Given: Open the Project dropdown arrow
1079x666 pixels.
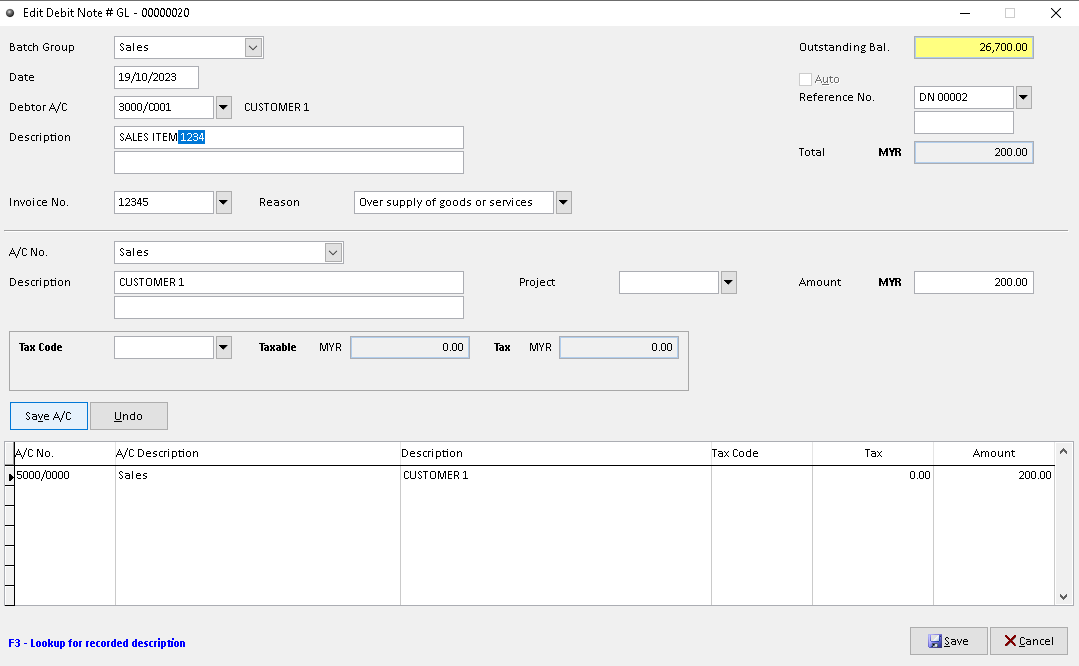Looking at the screenshot, I should (729, 282).
